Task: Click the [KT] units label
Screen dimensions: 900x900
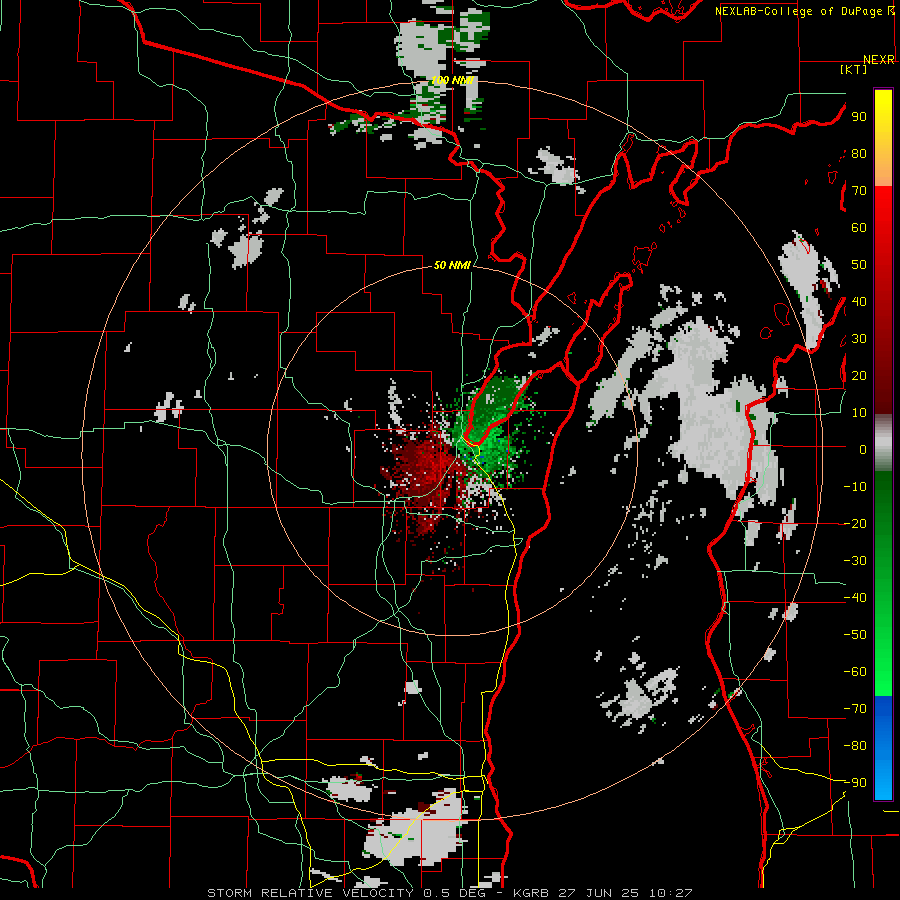Action: pyautogui.click(x=854, y=69)
